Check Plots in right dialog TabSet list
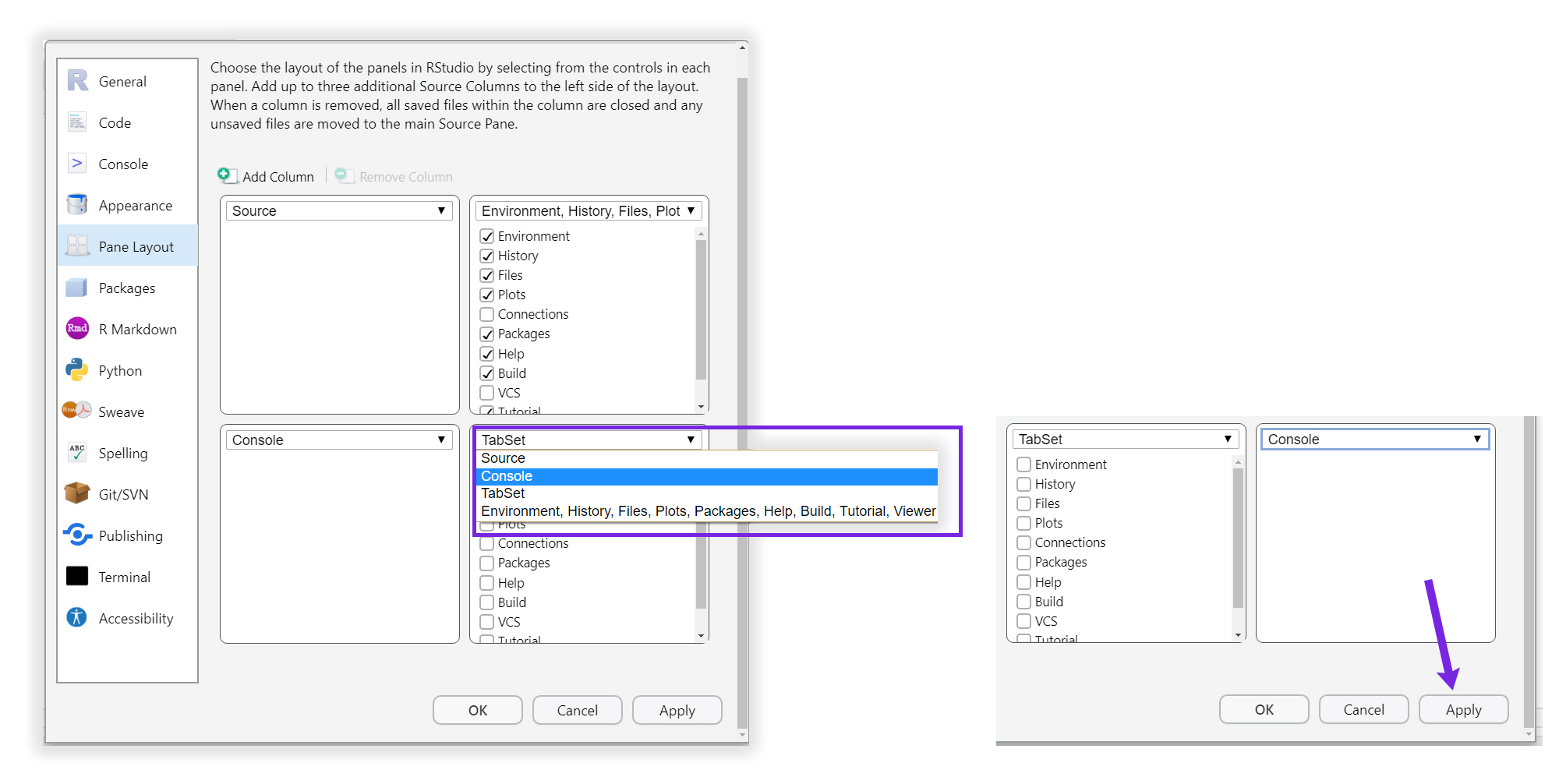 1024,523
